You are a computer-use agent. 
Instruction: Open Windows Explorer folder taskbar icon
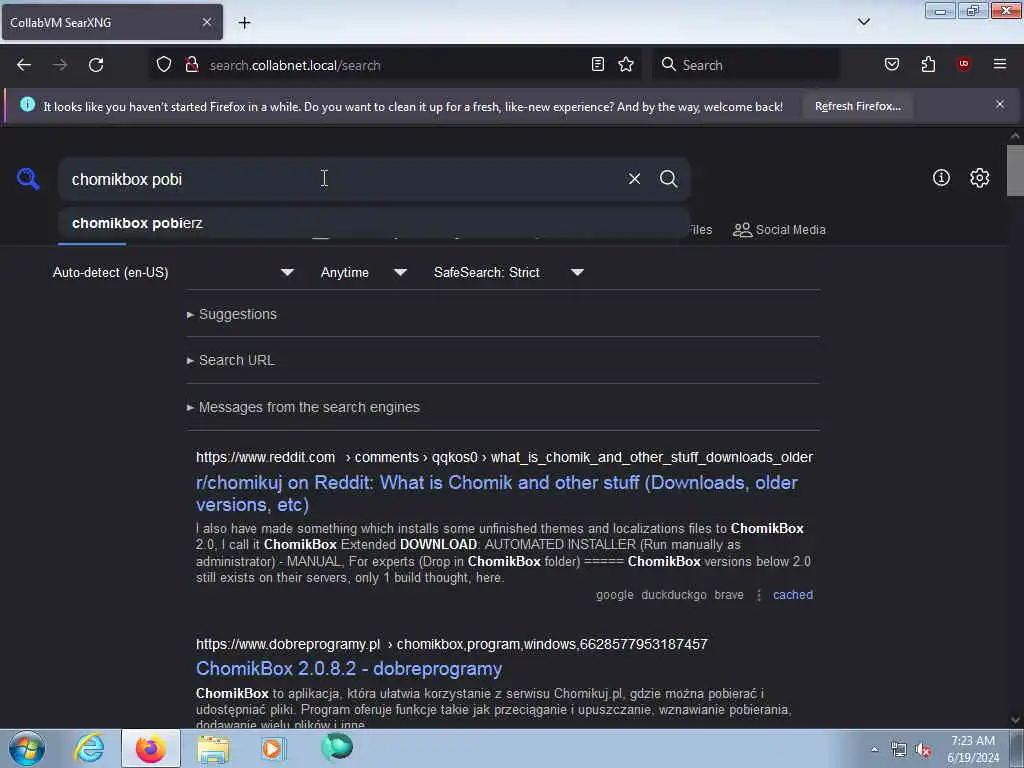click(213, 750)
